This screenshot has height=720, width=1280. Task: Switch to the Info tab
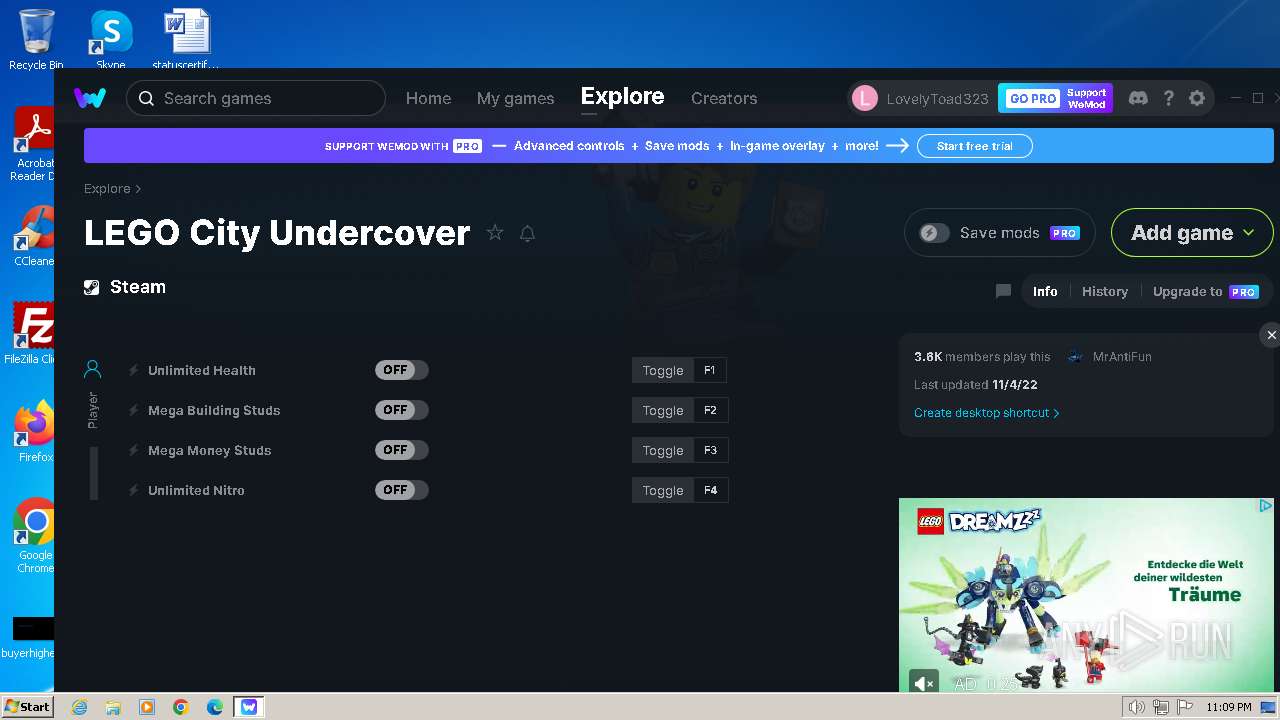[1045, 291]
